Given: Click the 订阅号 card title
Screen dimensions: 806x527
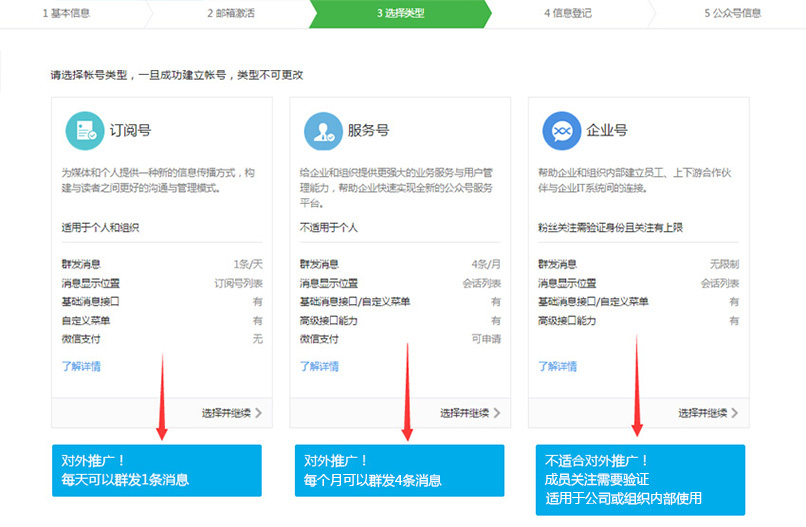Looking at the screenshot, I should 130,130.
